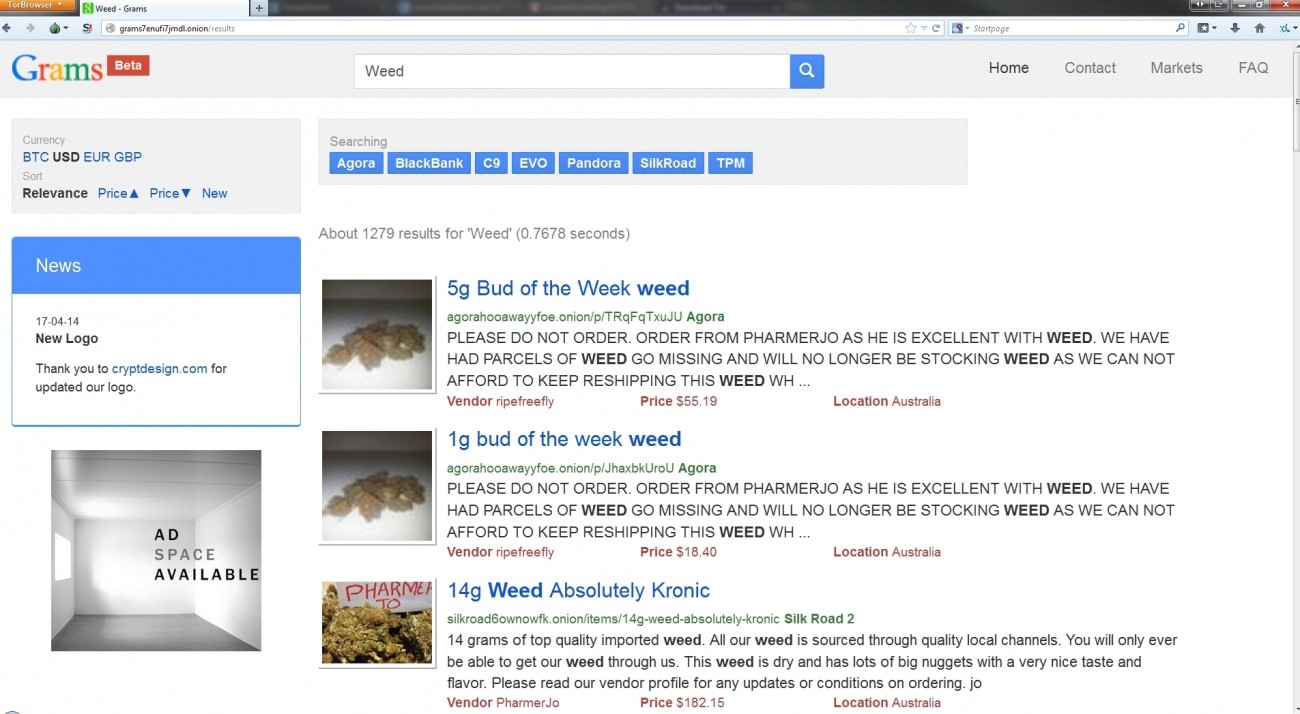Sort results by Price ascending
The width and height of the screenshot is (1300, 714).
(119, 193)
